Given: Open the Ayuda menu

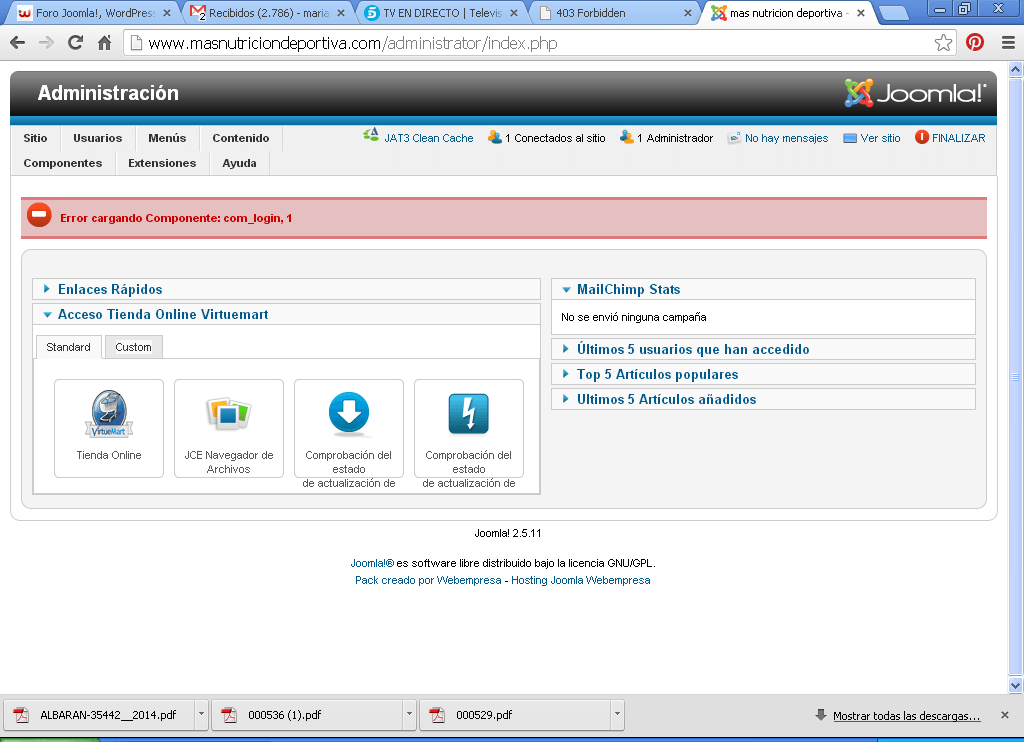Looking at the screenshot, I should tap(239, 163).
